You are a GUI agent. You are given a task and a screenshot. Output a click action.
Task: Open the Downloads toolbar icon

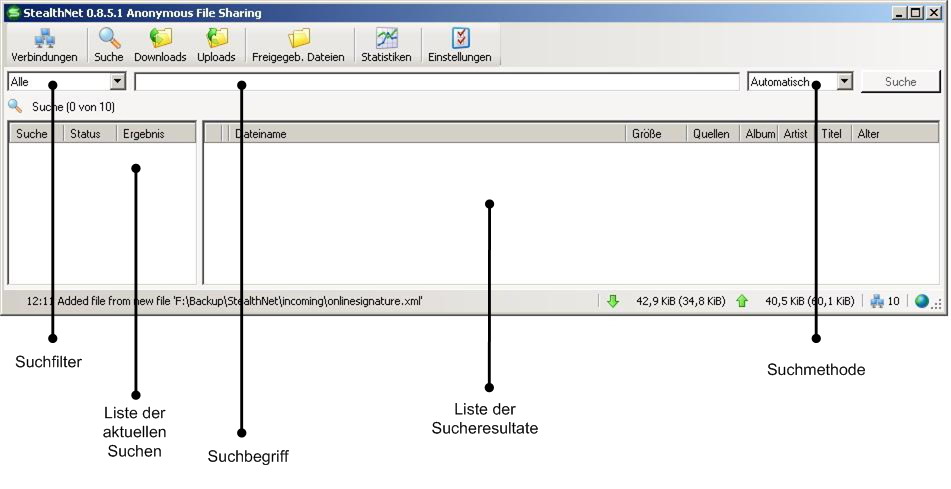point(160,45)
